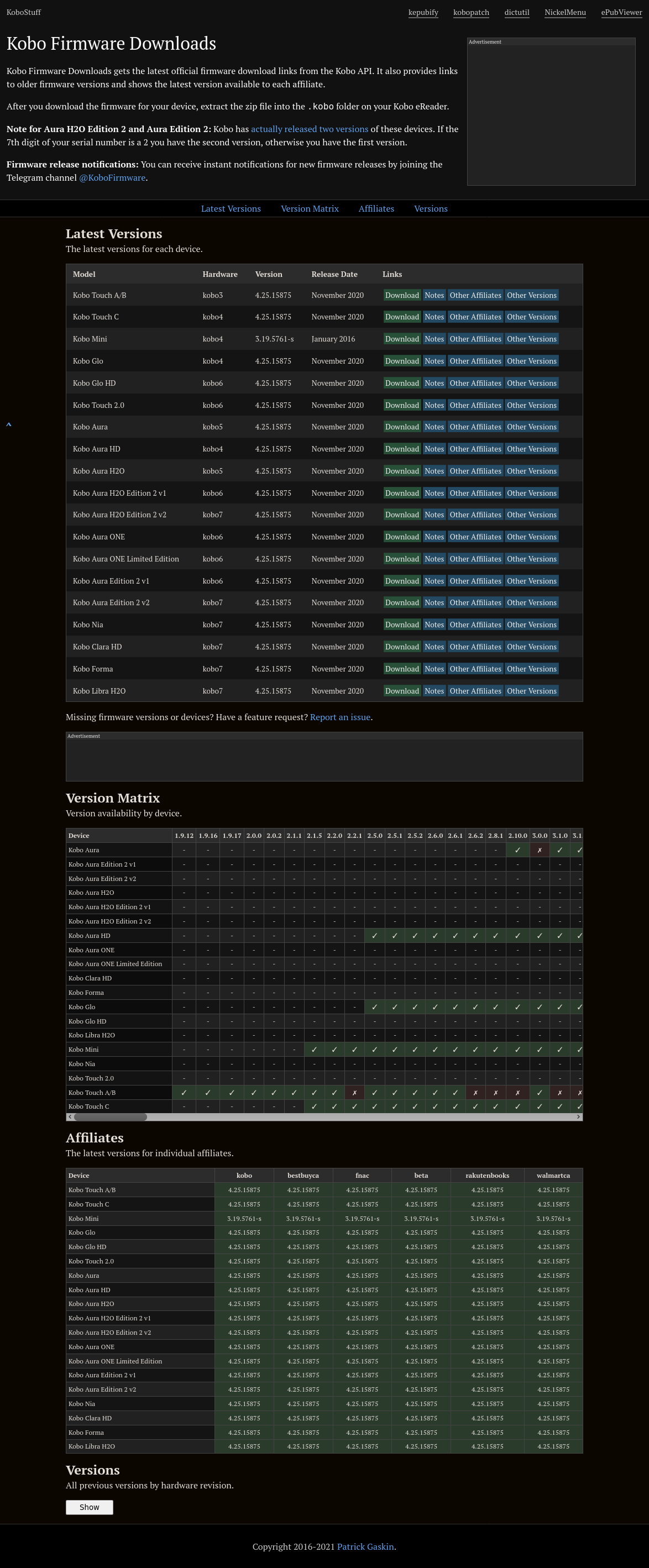Click the bestbuyca version cell for Kobo Mini
649x1568 pixels.
pos(303,1219)
